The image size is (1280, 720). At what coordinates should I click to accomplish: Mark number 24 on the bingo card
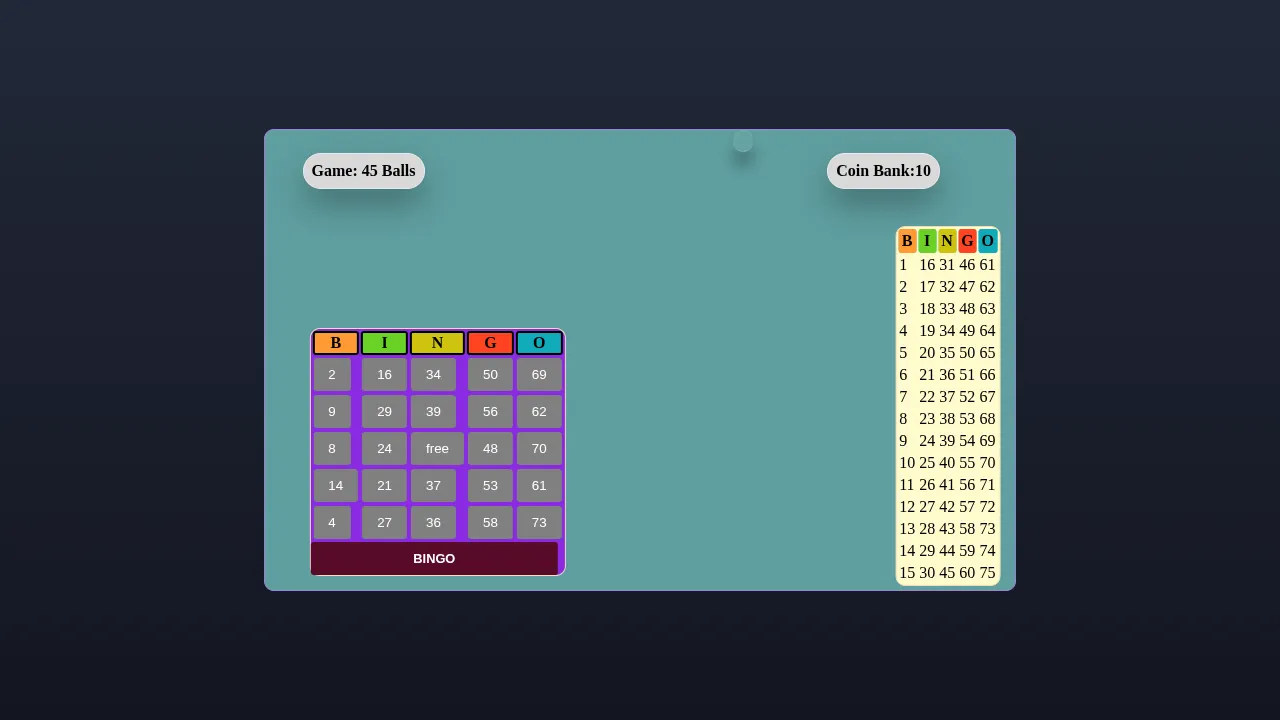(384, 449)
